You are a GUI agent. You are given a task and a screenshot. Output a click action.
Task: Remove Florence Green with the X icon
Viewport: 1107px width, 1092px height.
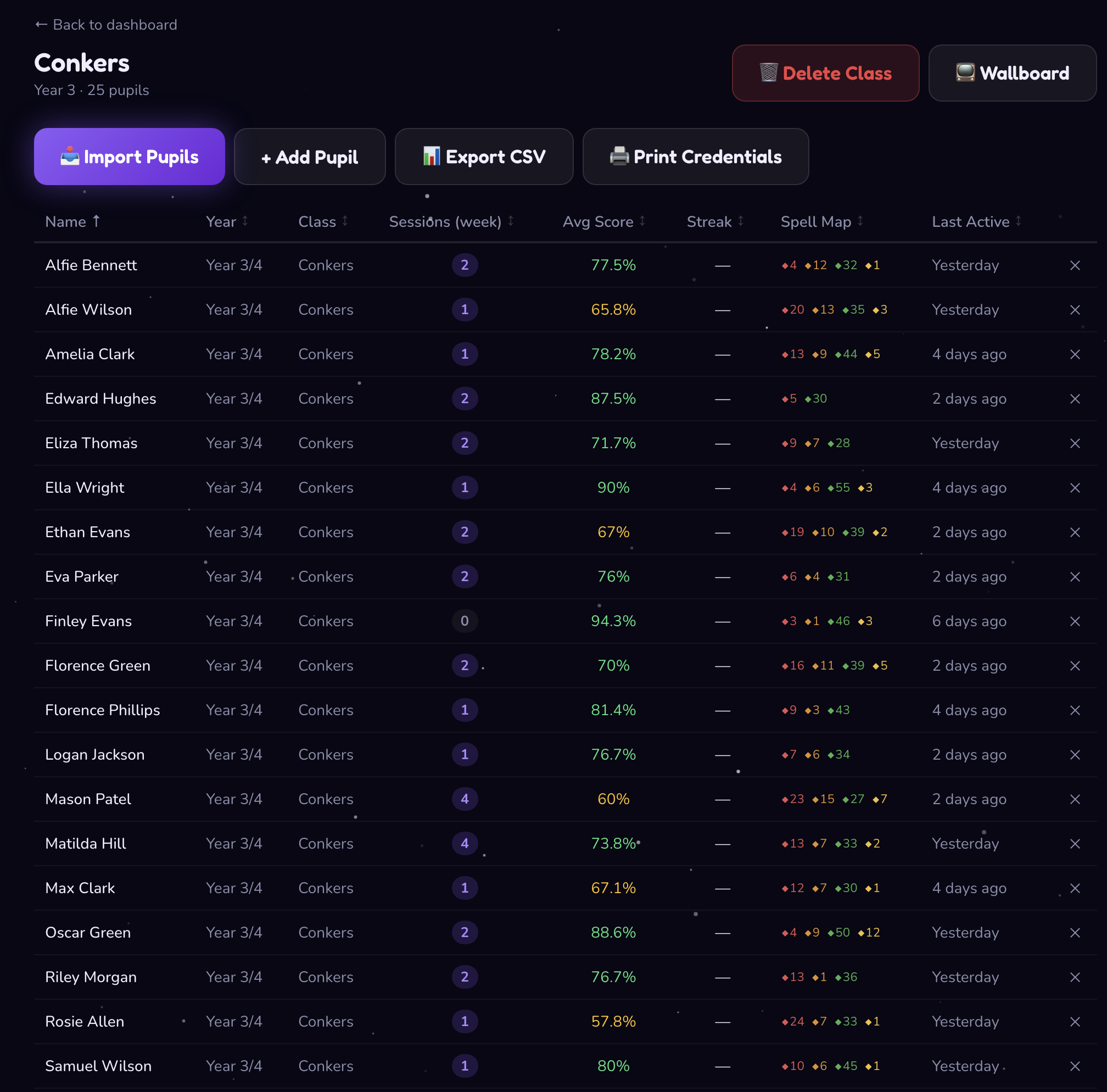[x=1075, y=666]
